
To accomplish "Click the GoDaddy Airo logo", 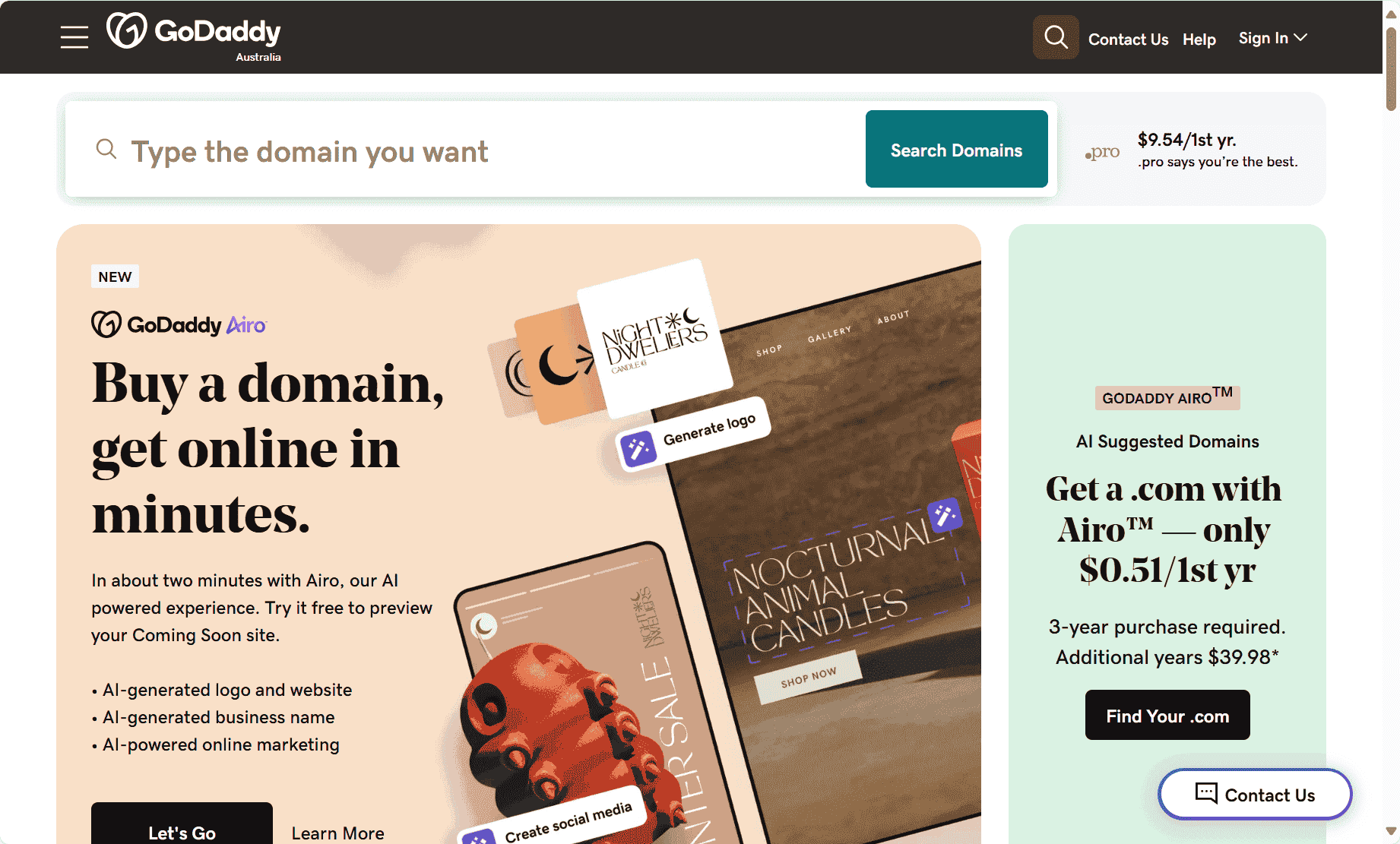I will point(179,324).
